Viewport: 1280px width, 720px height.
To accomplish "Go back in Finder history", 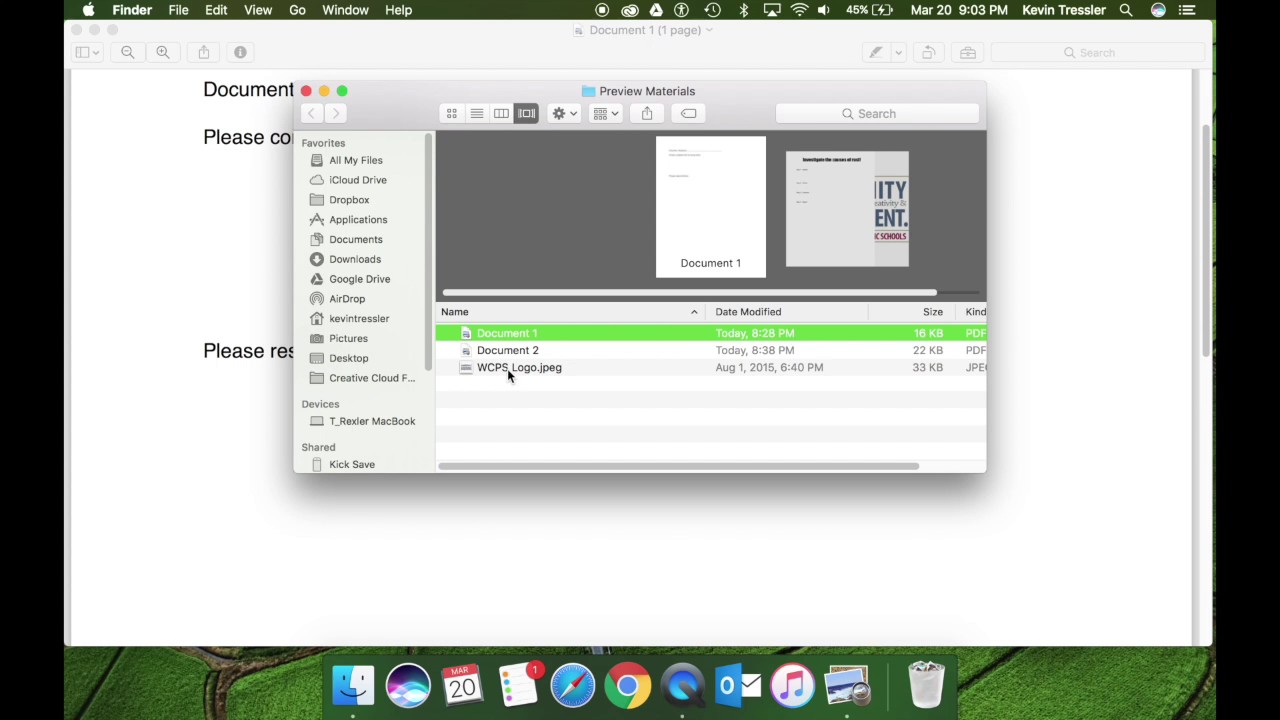I will [311, 113].
